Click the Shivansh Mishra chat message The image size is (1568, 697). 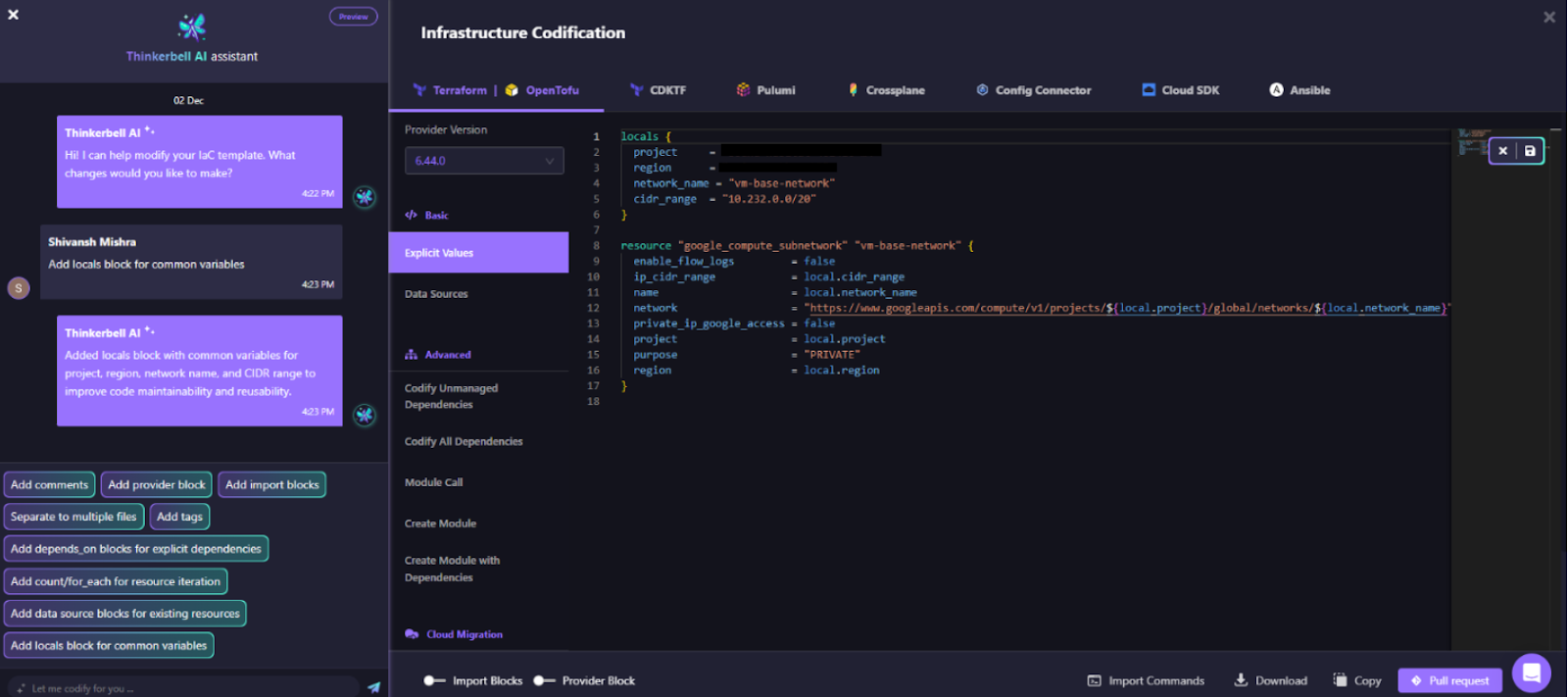[191, 263]
